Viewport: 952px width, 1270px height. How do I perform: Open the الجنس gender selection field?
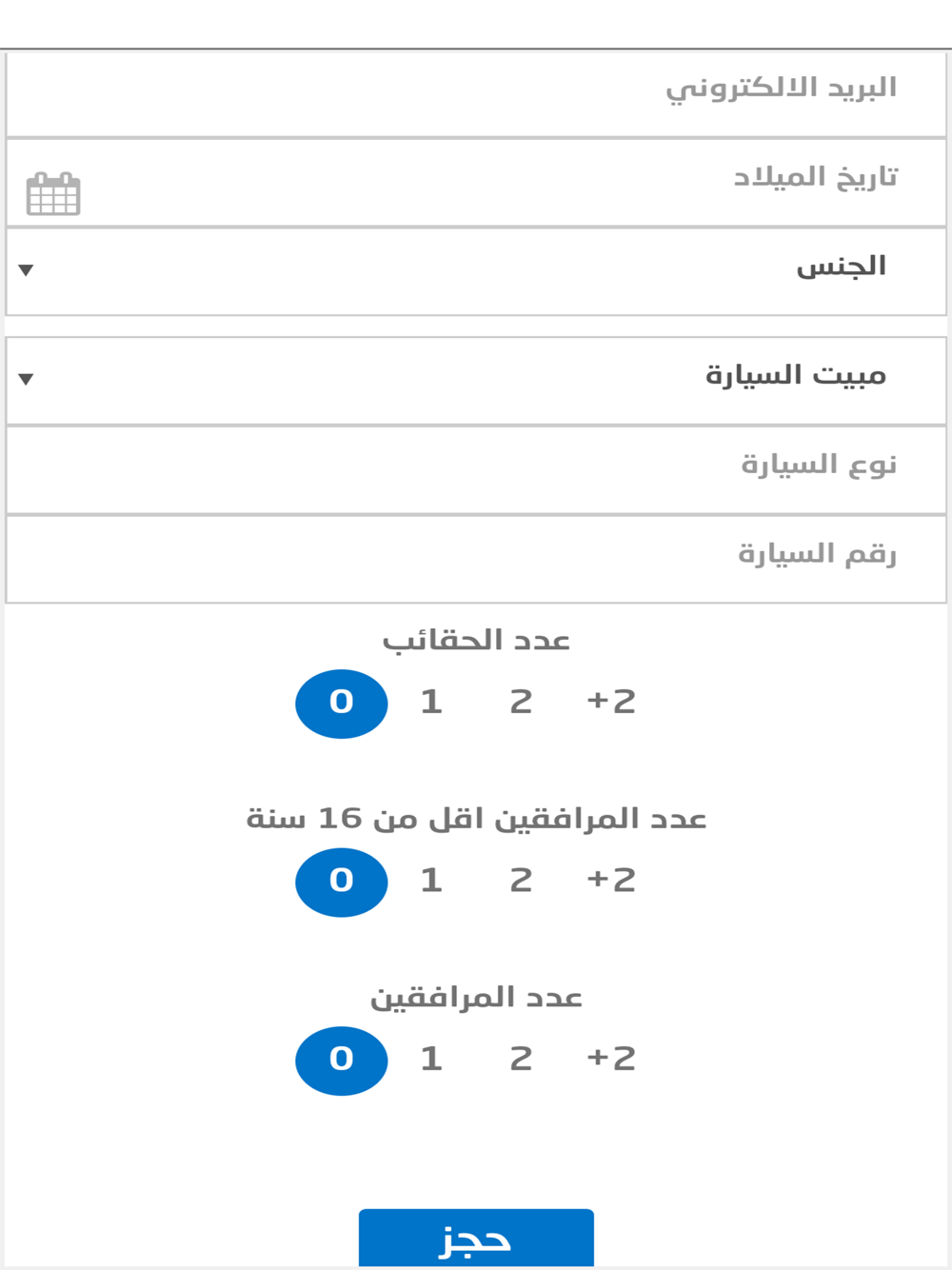pos(476,271)
